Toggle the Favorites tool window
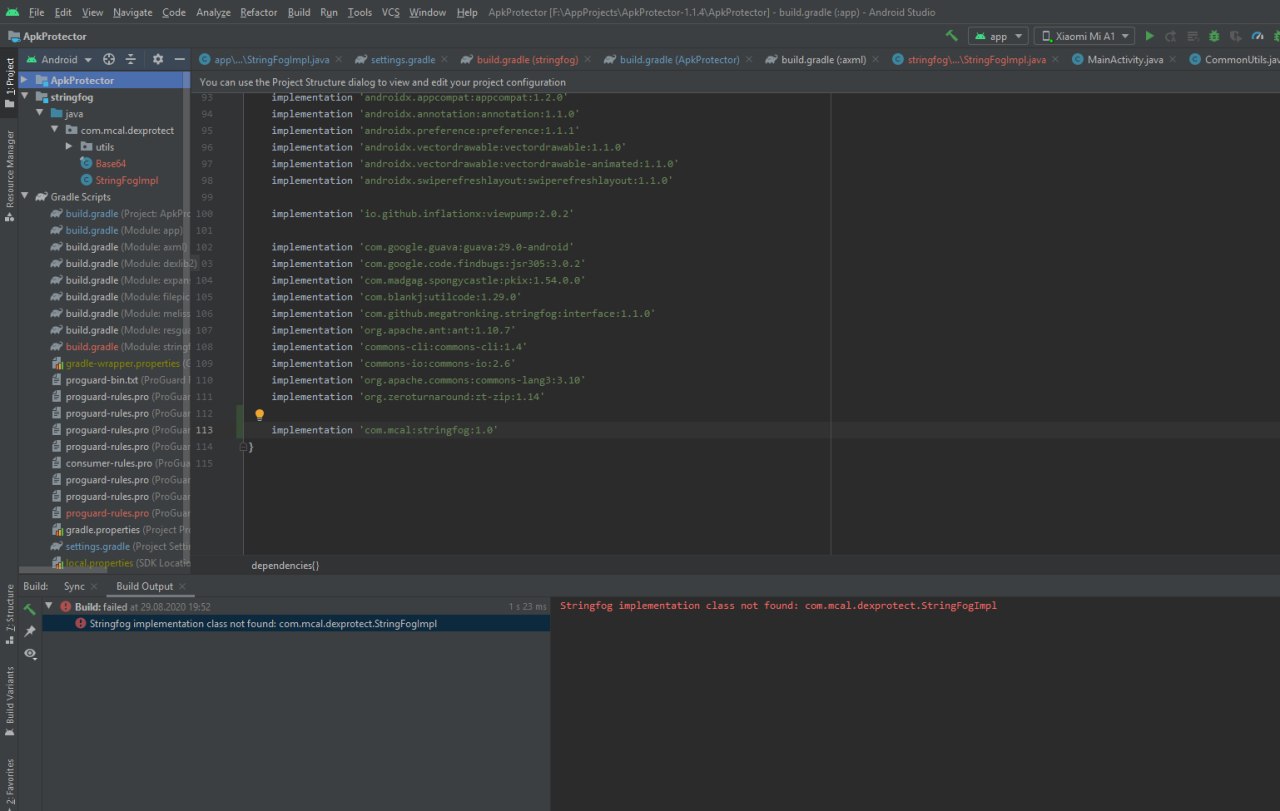This screenshot has width=1280, height=811. tap(9, 783)
